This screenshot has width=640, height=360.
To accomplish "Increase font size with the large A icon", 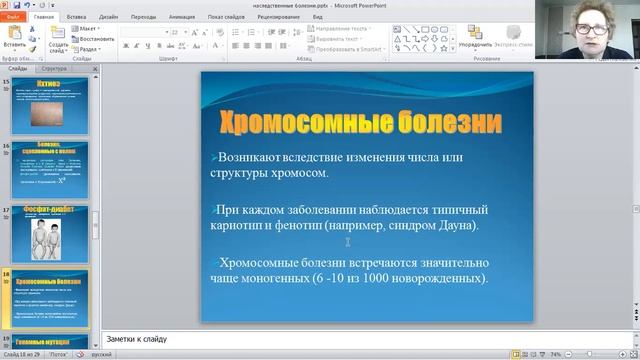I will [x=195, y=32].
